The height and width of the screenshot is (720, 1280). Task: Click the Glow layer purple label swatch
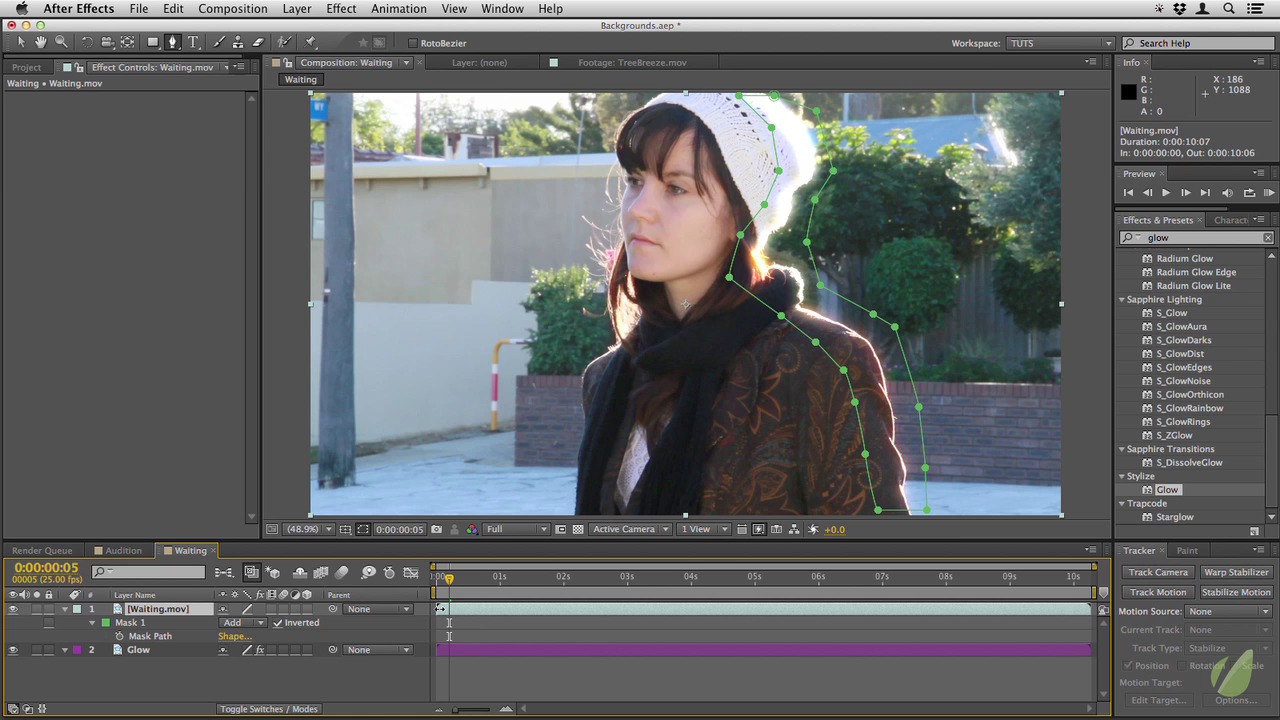pyautogui.click(x=77, y=650)
